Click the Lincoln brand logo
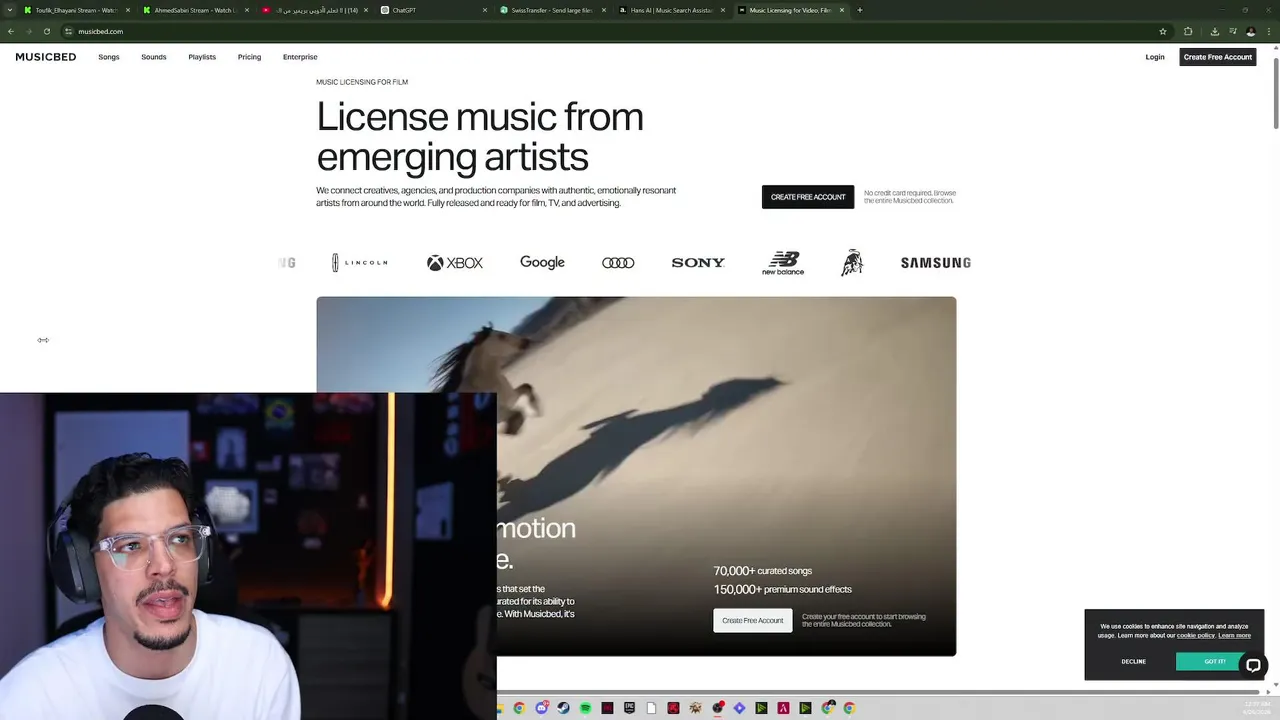The height and width of the screenshot is (720, 1280). click(360, 263)
